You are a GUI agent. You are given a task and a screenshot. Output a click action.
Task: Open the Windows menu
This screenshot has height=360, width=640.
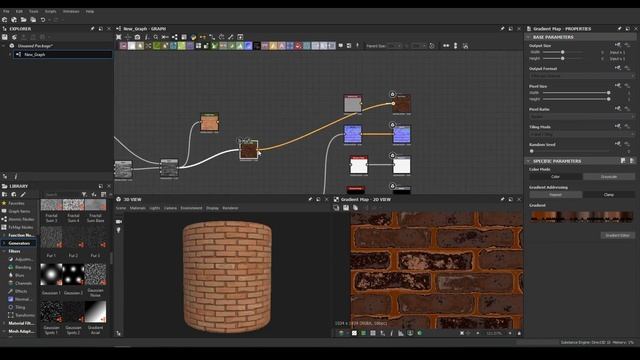point(71,11)
